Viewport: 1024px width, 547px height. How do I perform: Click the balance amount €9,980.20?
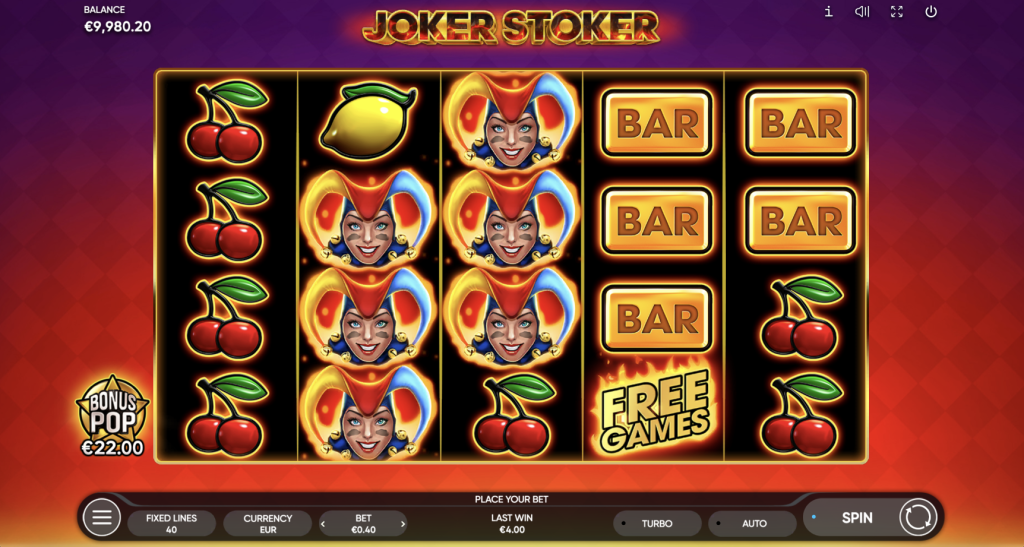click(118, 27)
